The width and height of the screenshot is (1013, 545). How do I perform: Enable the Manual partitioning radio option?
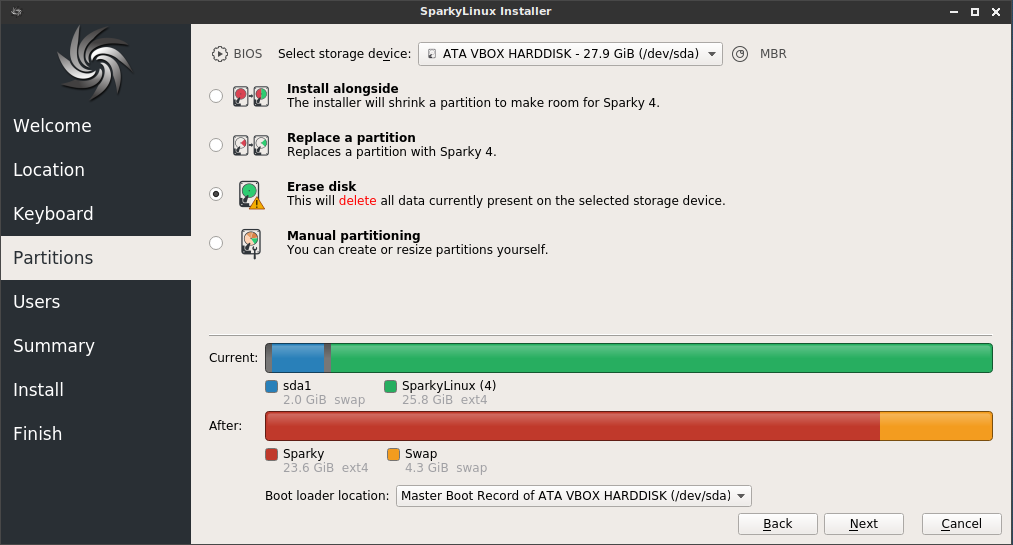pyautogui.click(x=216, y=243)
